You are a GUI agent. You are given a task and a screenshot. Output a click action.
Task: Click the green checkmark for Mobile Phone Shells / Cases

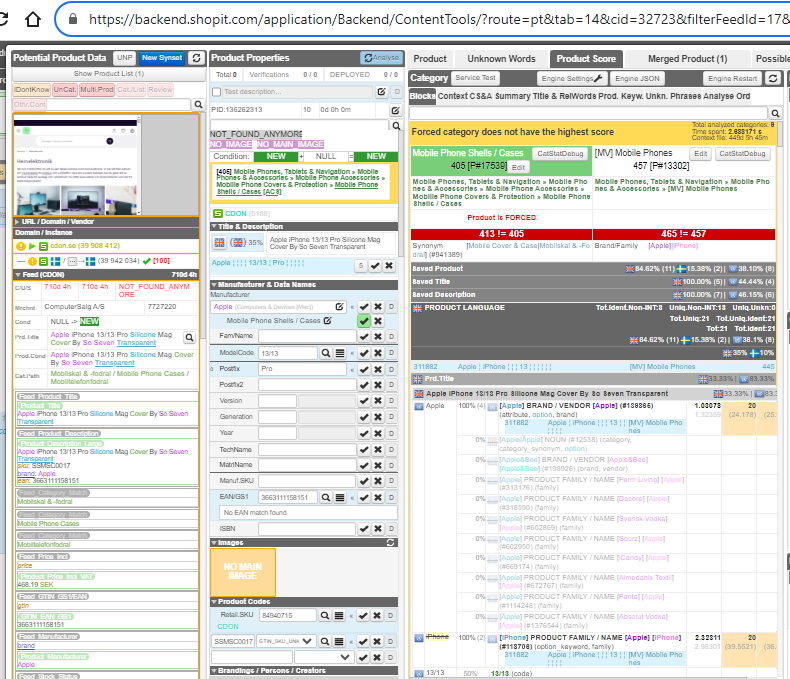tap(364, 321)
